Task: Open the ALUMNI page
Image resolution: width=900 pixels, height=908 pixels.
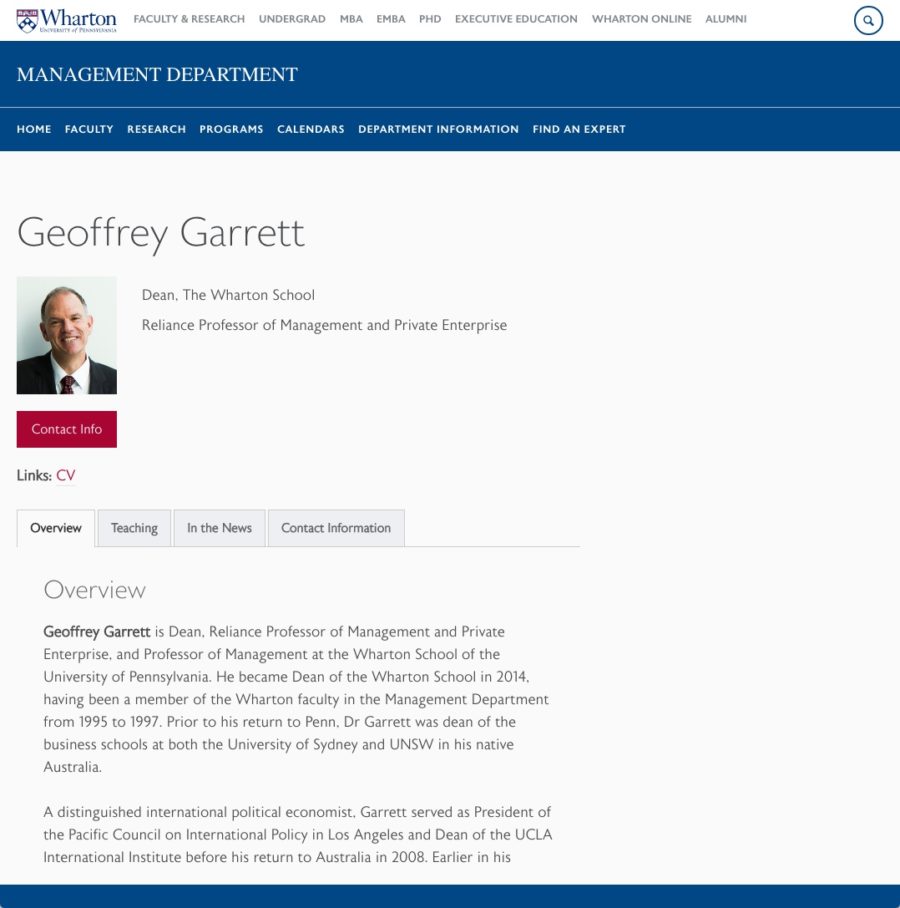Action: (x=726, y=19)
